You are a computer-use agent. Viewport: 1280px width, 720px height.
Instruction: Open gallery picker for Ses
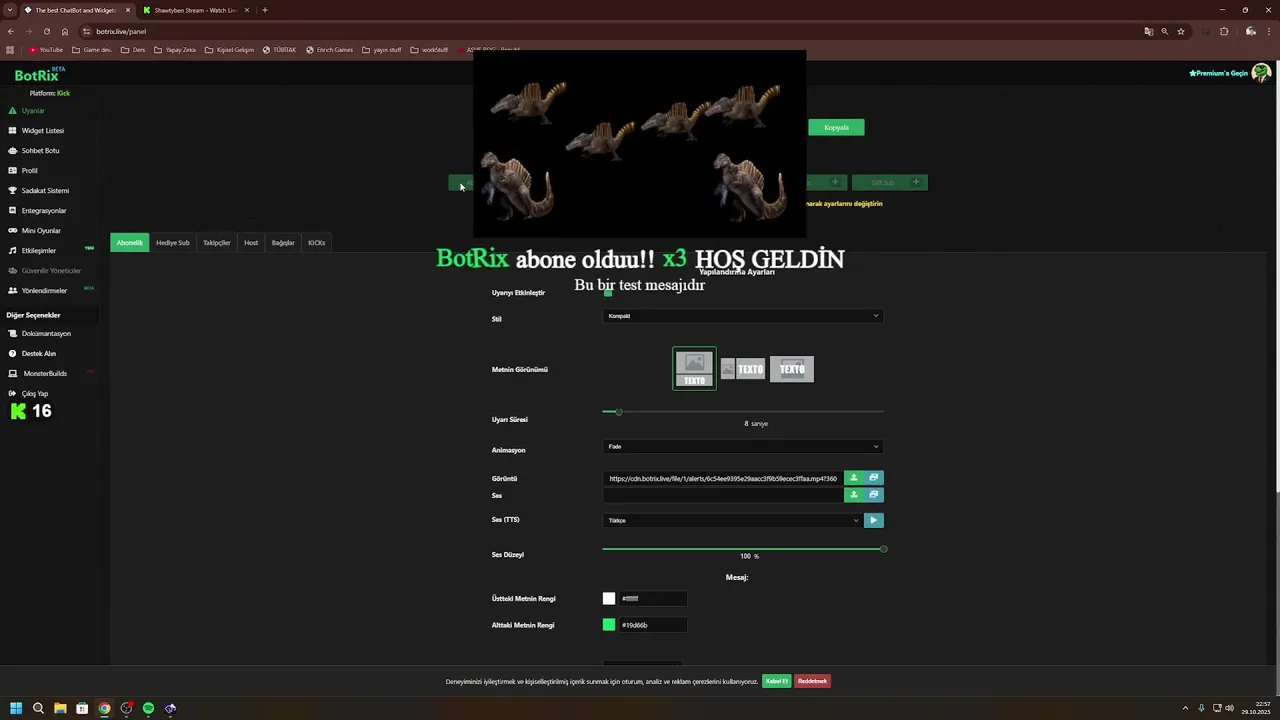tap(874, 495)
